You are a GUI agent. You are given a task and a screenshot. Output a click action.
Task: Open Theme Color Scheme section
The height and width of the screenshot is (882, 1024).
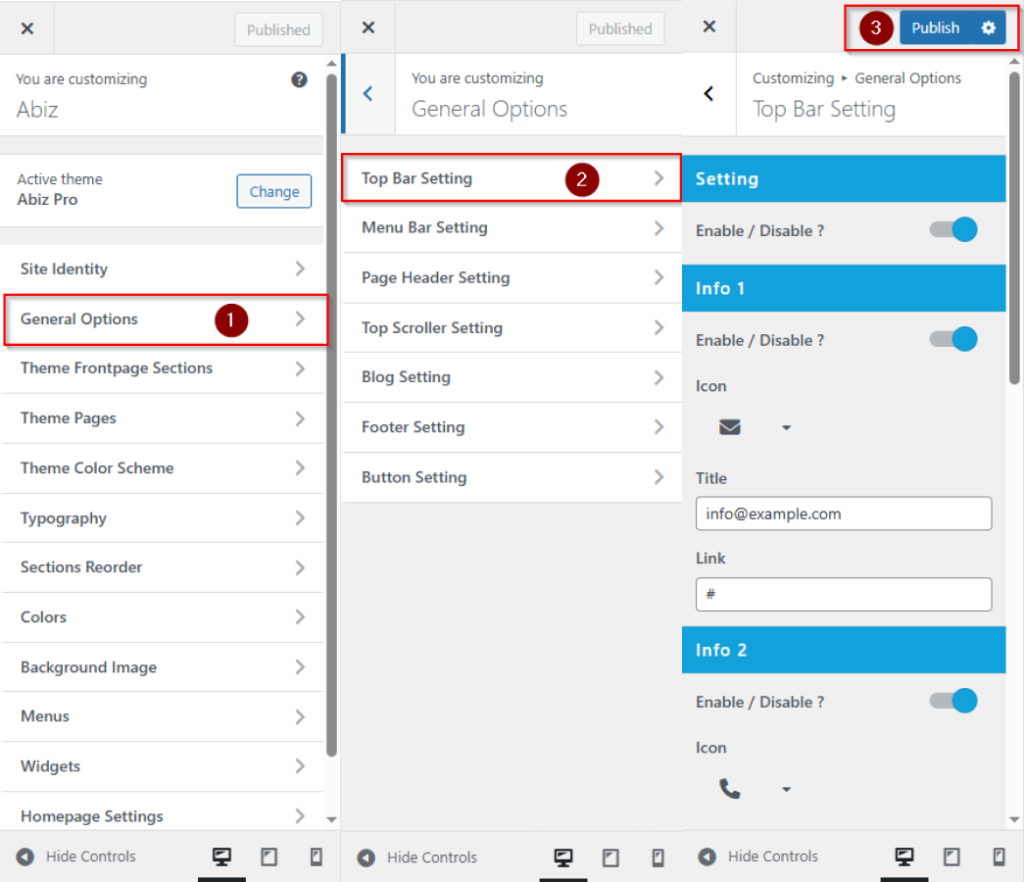click(162, 468)
